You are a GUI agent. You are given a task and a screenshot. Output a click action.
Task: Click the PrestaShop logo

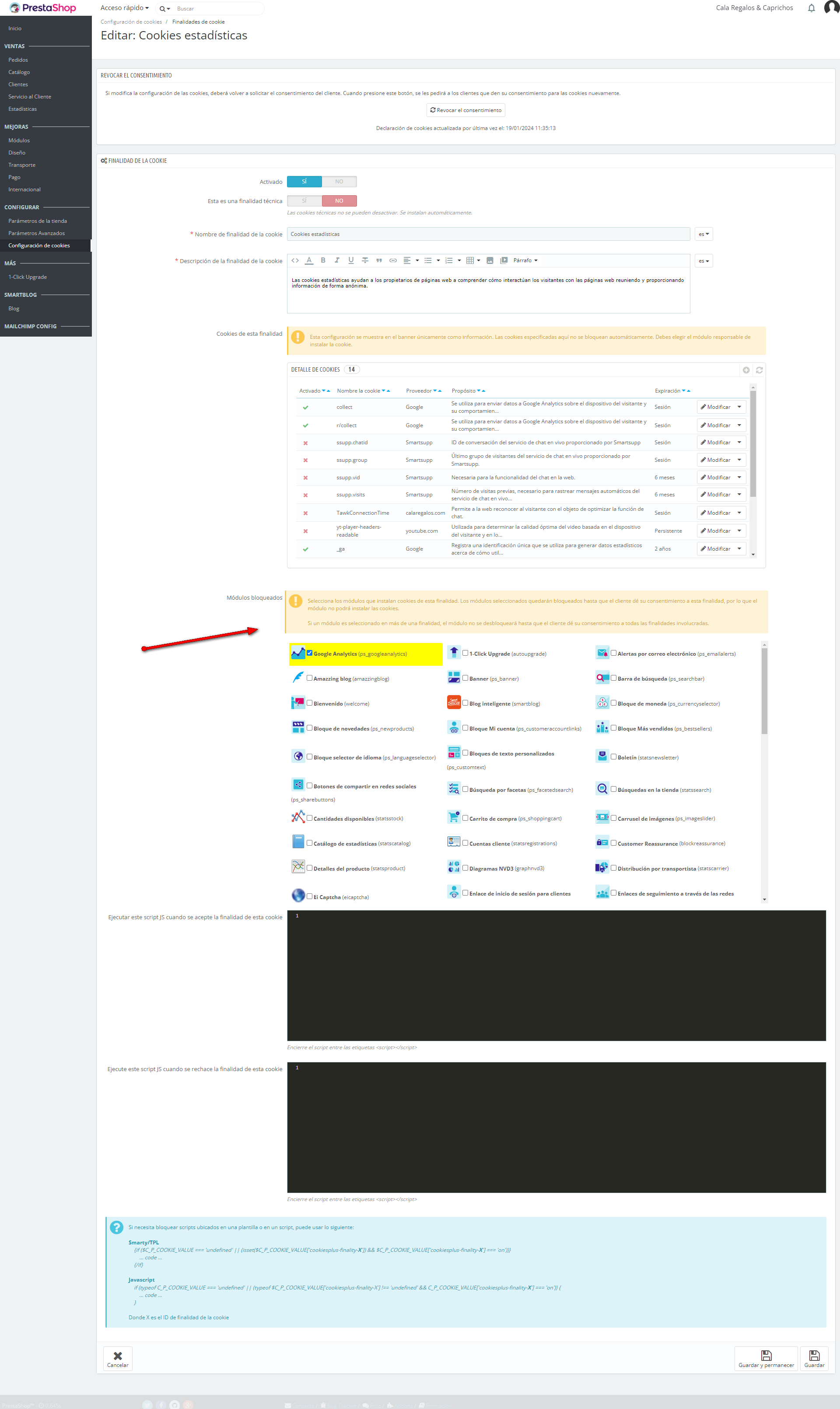click(43, 8)
